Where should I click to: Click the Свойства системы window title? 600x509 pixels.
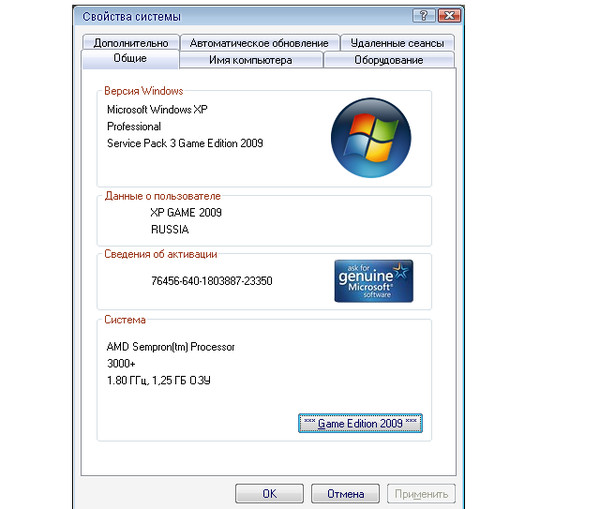132,17
